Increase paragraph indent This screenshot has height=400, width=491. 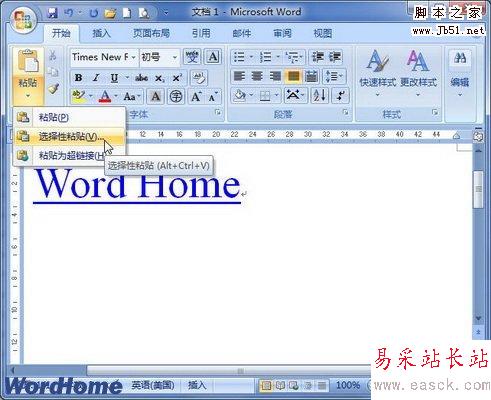[x=335, y=57]
